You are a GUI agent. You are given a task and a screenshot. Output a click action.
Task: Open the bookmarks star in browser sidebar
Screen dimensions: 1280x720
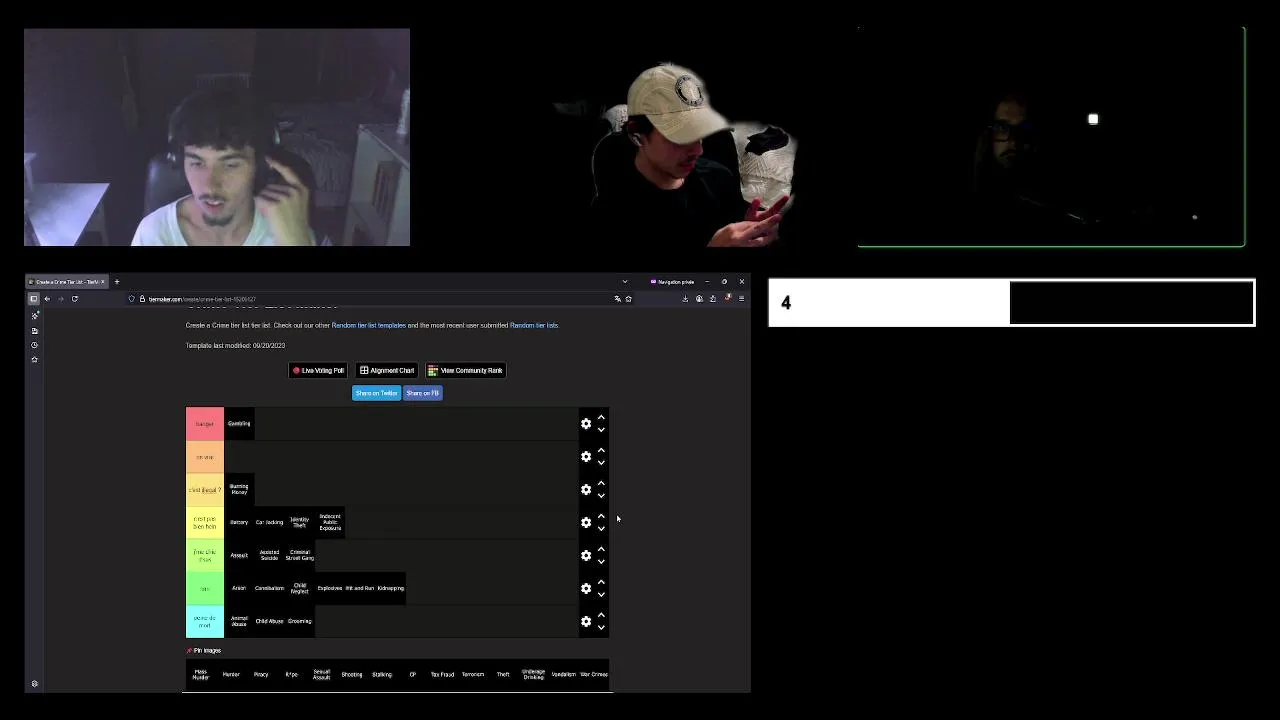point(35,359)
